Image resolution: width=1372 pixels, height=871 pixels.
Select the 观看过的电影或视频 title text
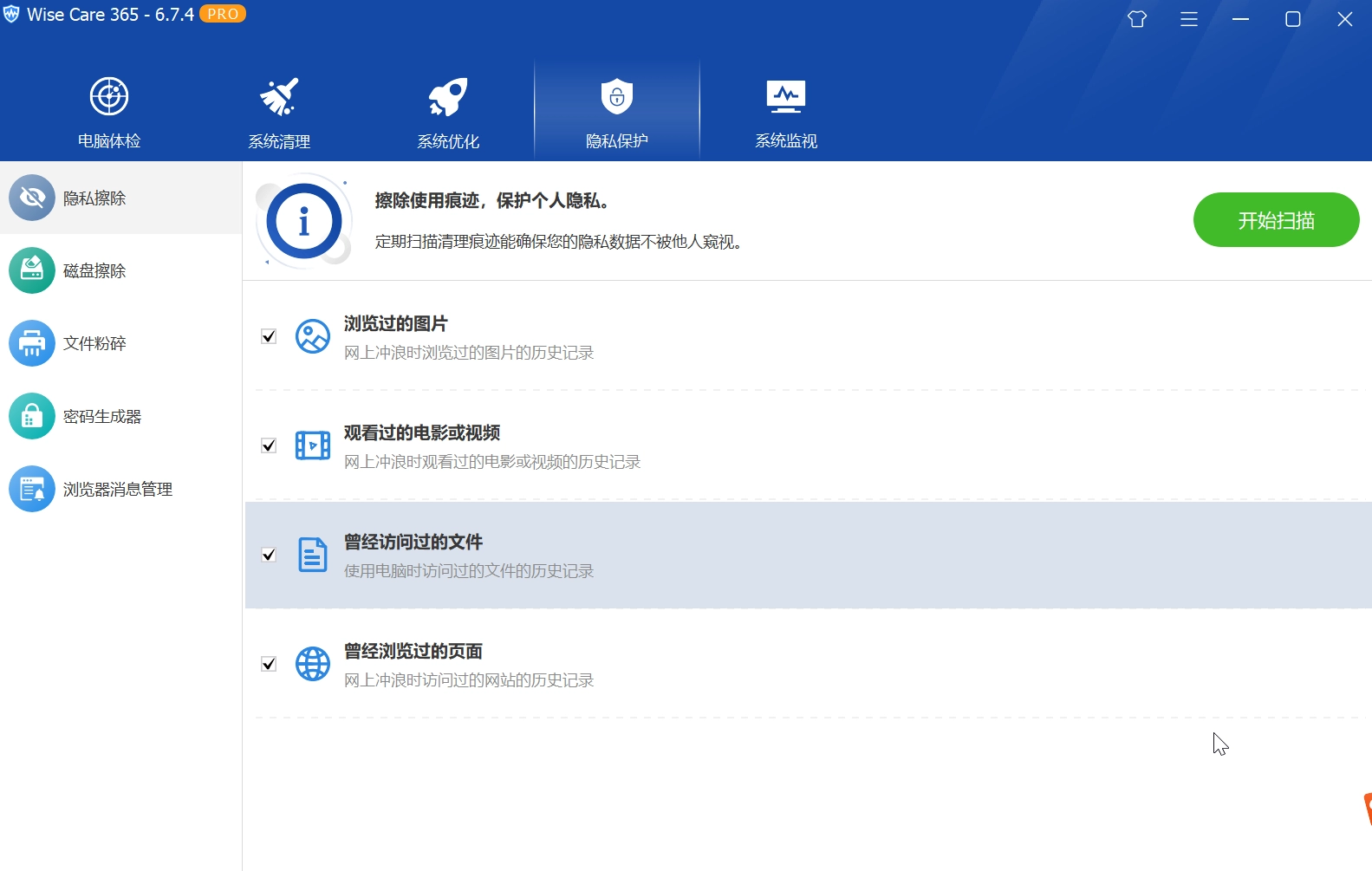pyautogui.click(x=422, y=432)
